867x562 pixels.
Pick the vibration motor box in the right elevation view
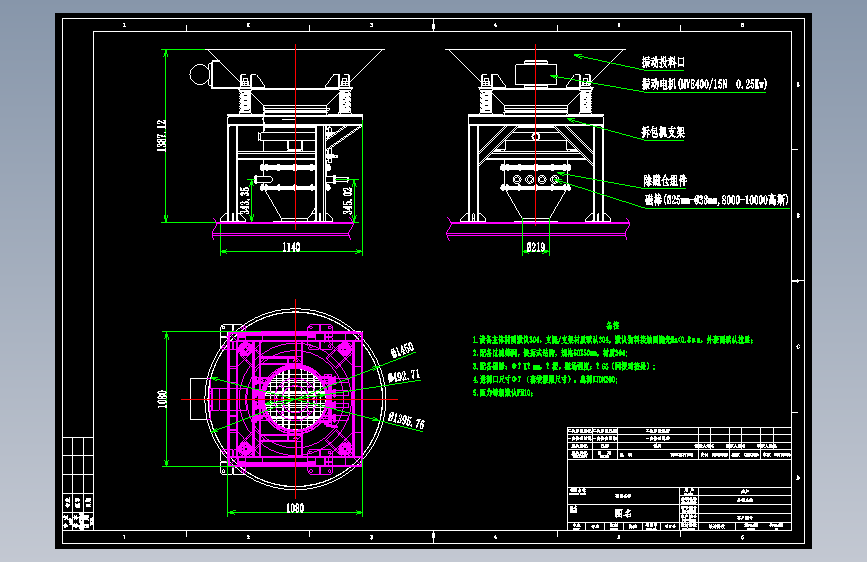tap(536, 74)
